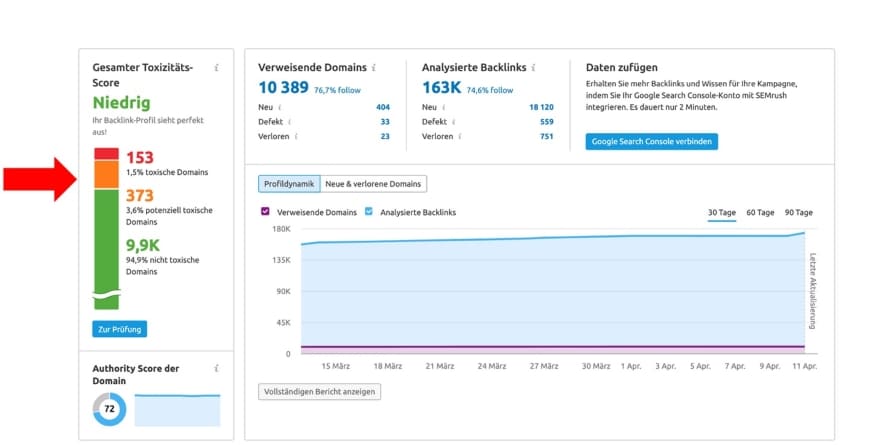Click the 9,9K non-toxic domains number
This screenshot has width=888, height=445.
[143, 245]
